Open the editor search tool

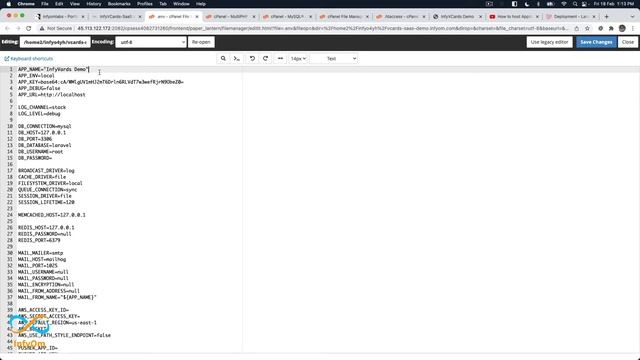(x=223, y=58)
